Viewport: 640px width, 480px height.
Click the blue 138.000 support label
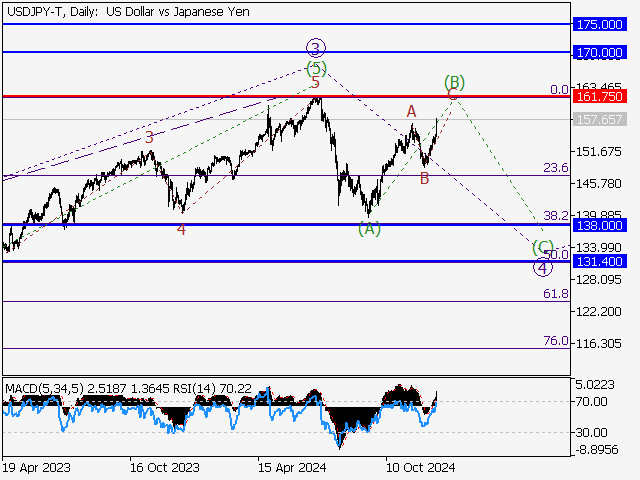tap(600, 225)
